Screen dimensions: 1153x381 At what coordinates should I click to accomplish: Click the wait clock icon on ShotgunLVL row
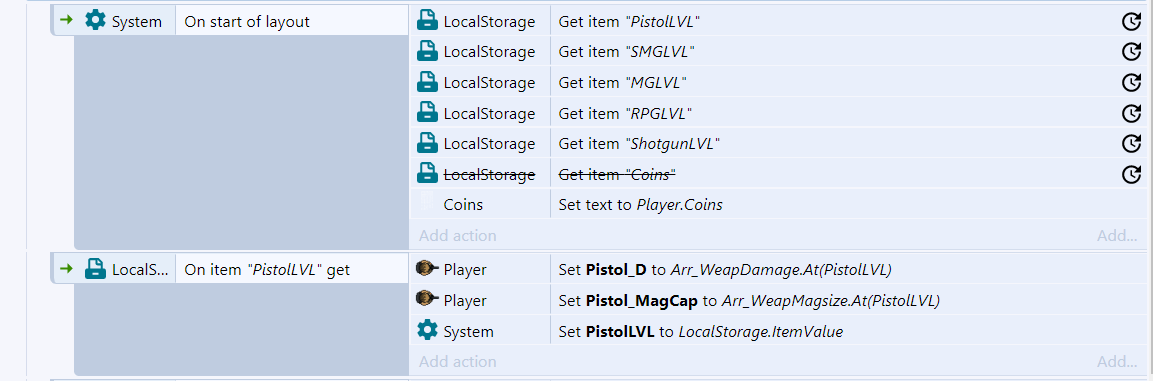point(1130,143)
